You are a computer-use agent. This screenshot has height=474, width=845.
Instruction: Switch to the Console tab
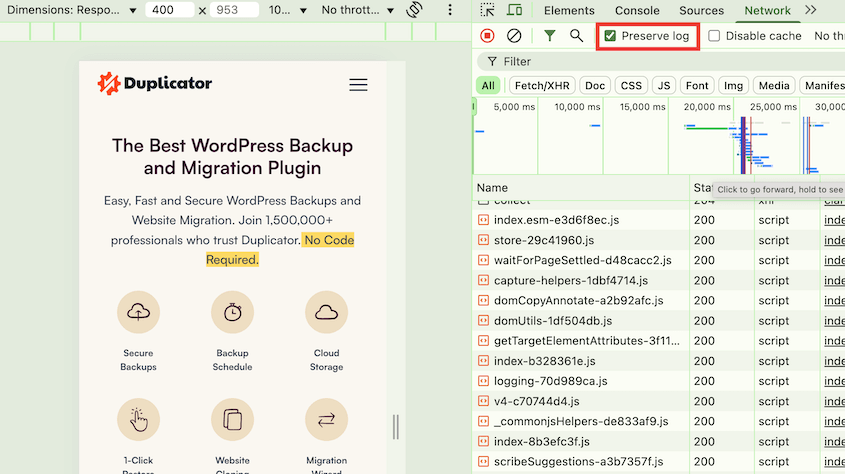click(x=637, y=10)
